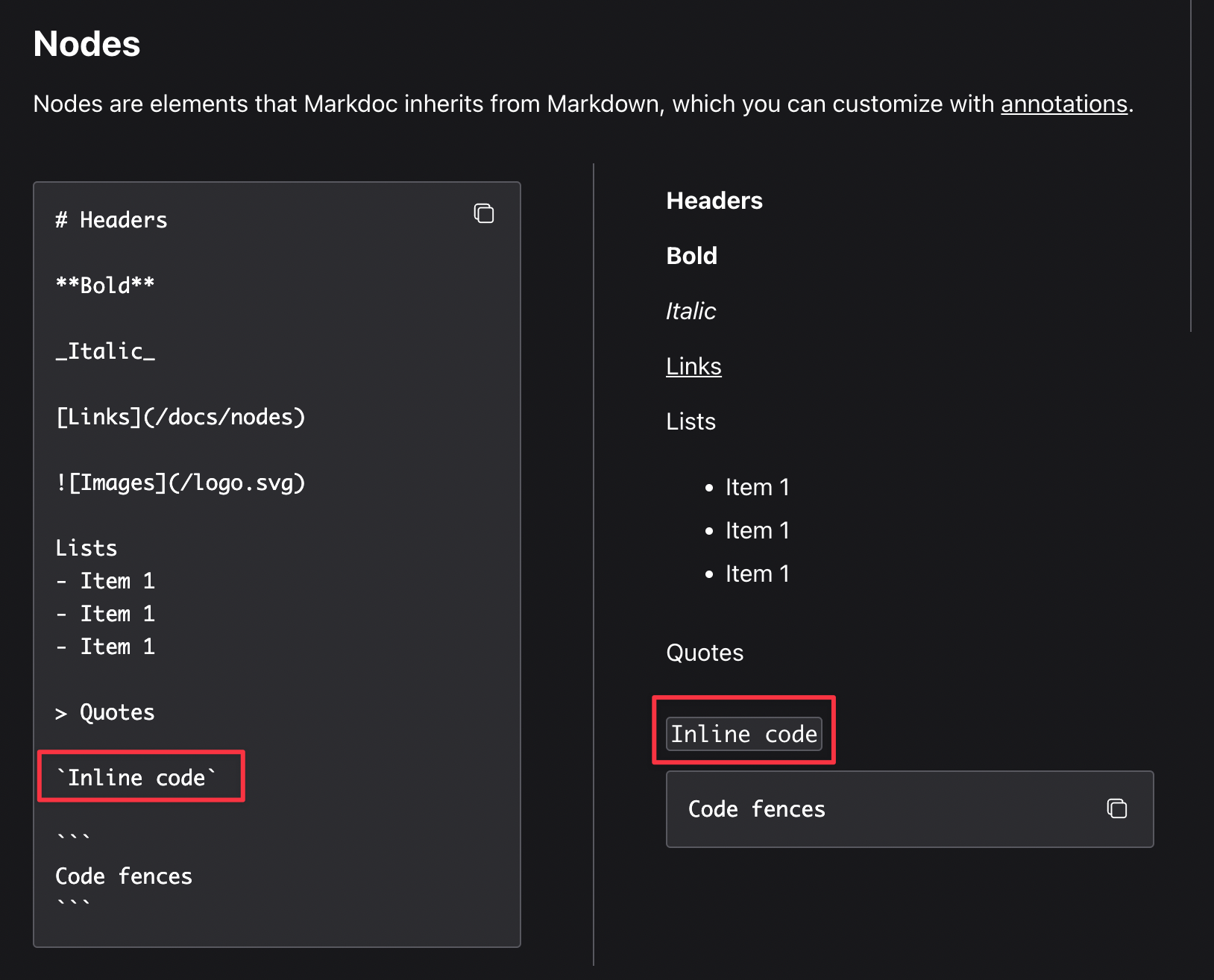Select the third Item 1 bullet in the preview

(x=758, y=574)
